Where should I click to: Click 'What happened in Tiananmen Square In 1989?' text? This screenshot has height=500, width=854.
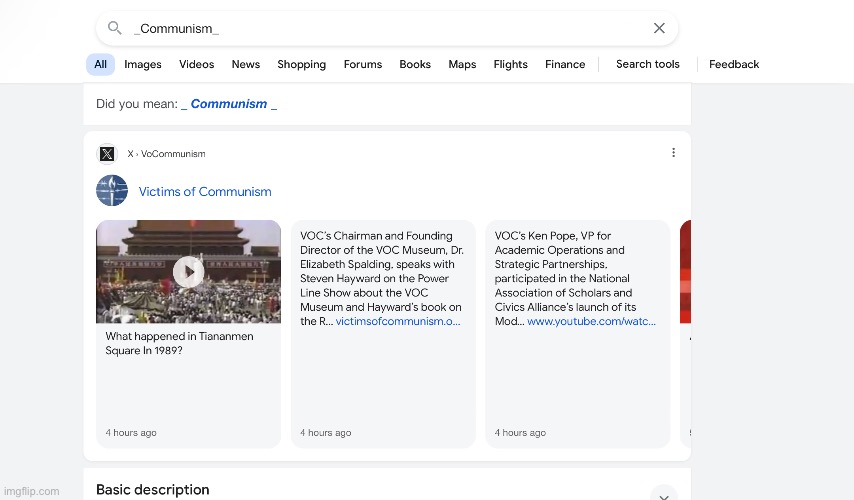(x=179, y=343)
